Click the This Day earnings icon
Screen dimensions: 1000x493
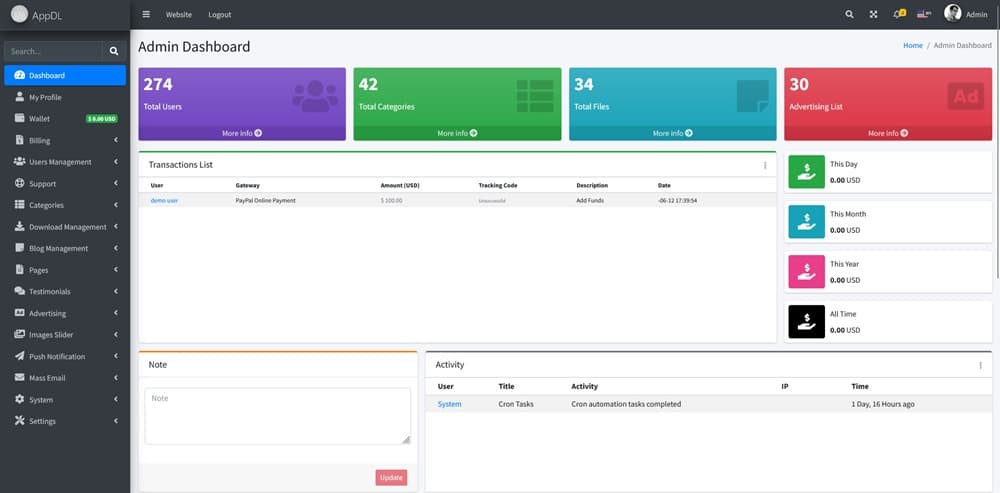point(806,172)
